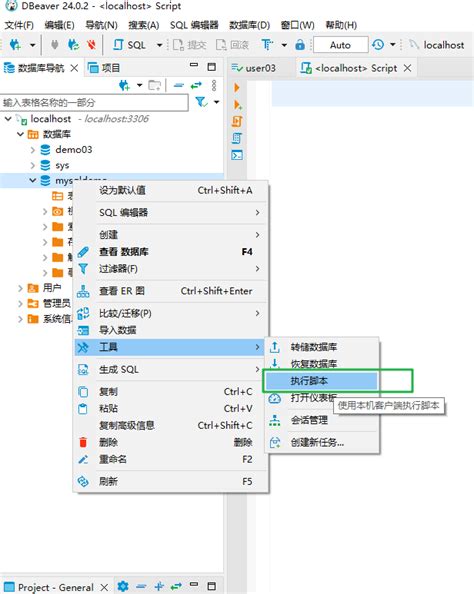The height and width of the screenshot is (594, 474).
Task: Close the 数据库导航 tab
Action: (x=74, y=68)
